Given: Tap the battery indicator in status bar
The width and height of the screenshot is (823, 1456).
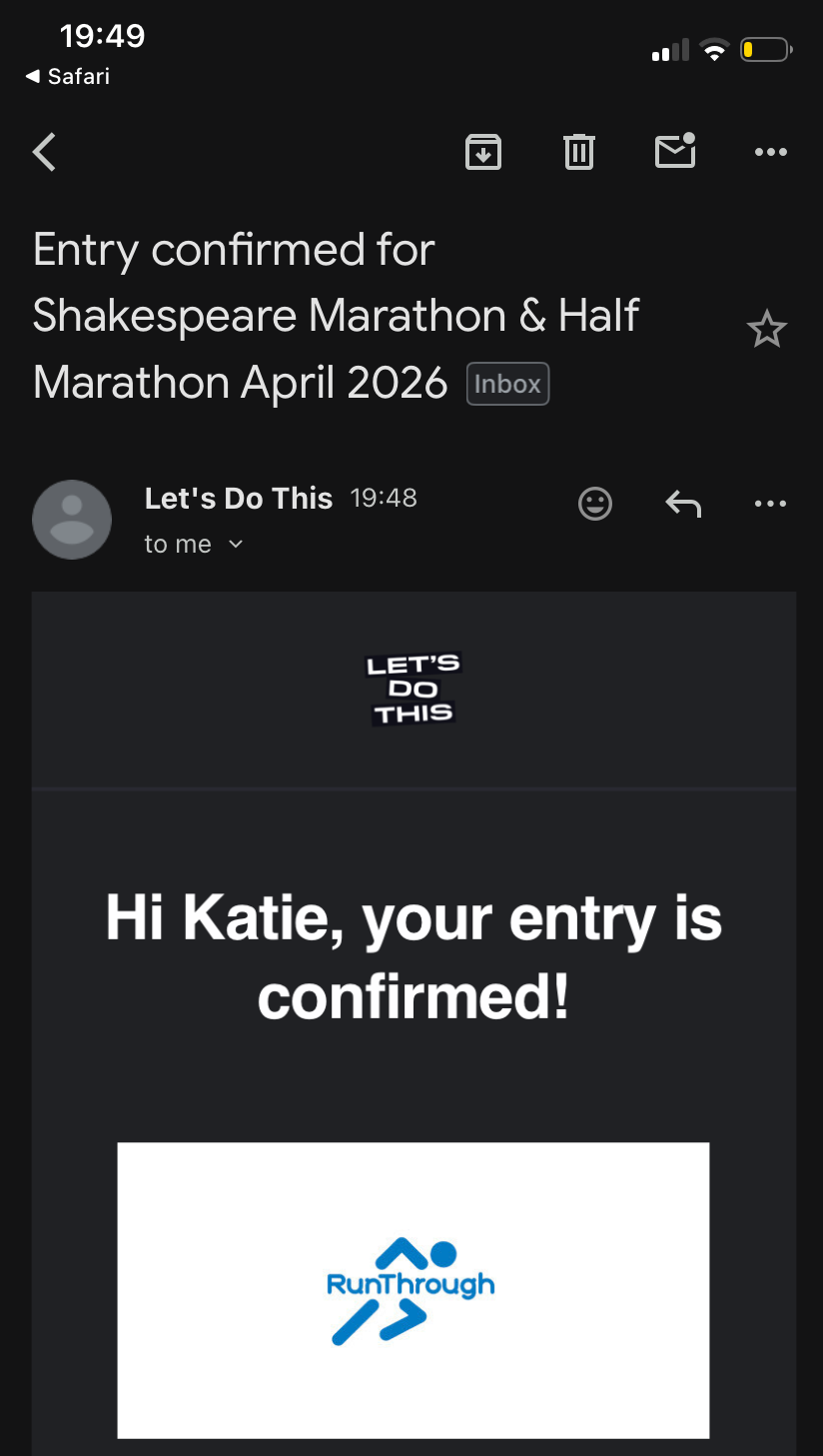Looking at the screenshot, I should tap(765, 50).
